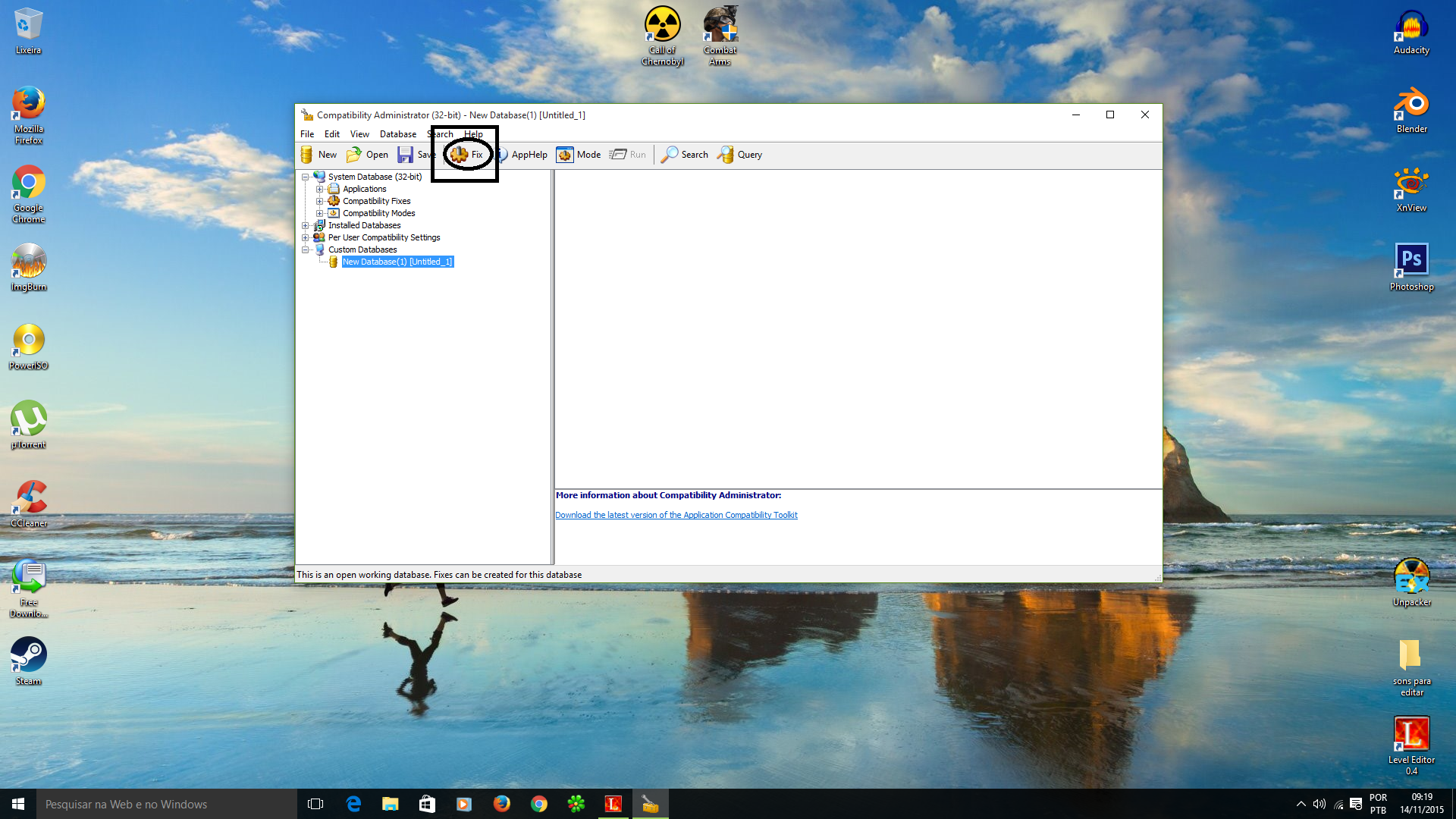Expand the Applications tree node
The image size is (1456, 819).
[x=319, y=188]
